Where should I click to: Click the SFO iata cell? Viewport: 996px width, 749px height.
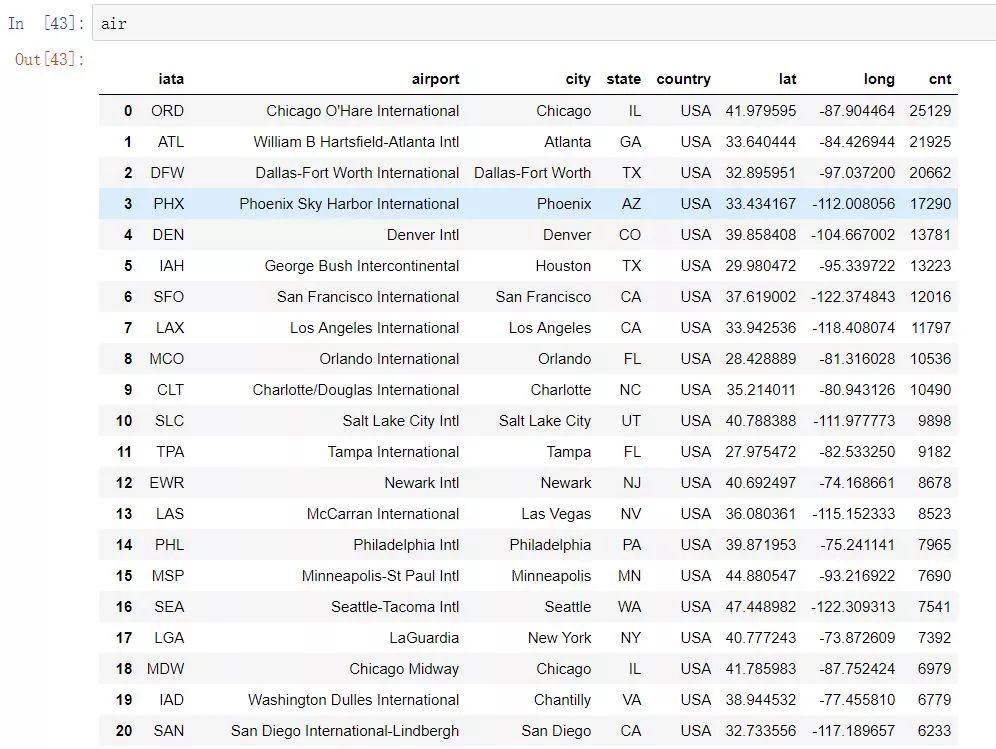168,297
